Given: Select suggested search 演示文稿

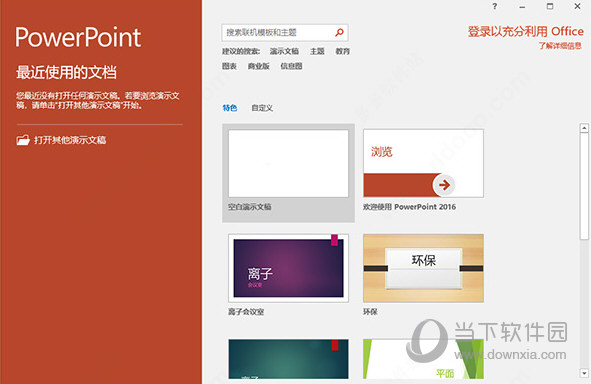Looking at the screenshot, I should point(284,51).
